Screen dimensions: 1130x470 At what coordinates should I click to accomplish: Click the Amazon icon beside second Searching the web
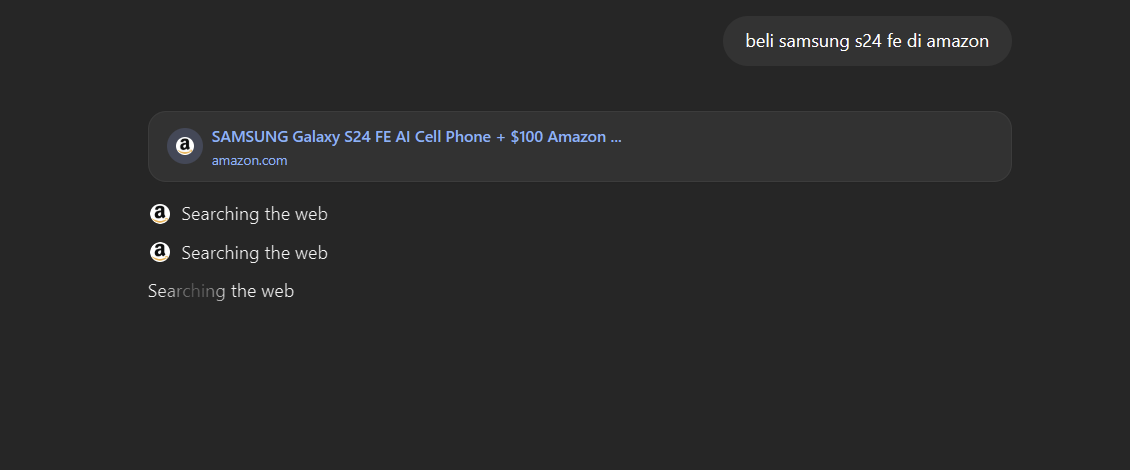[159, 252]
